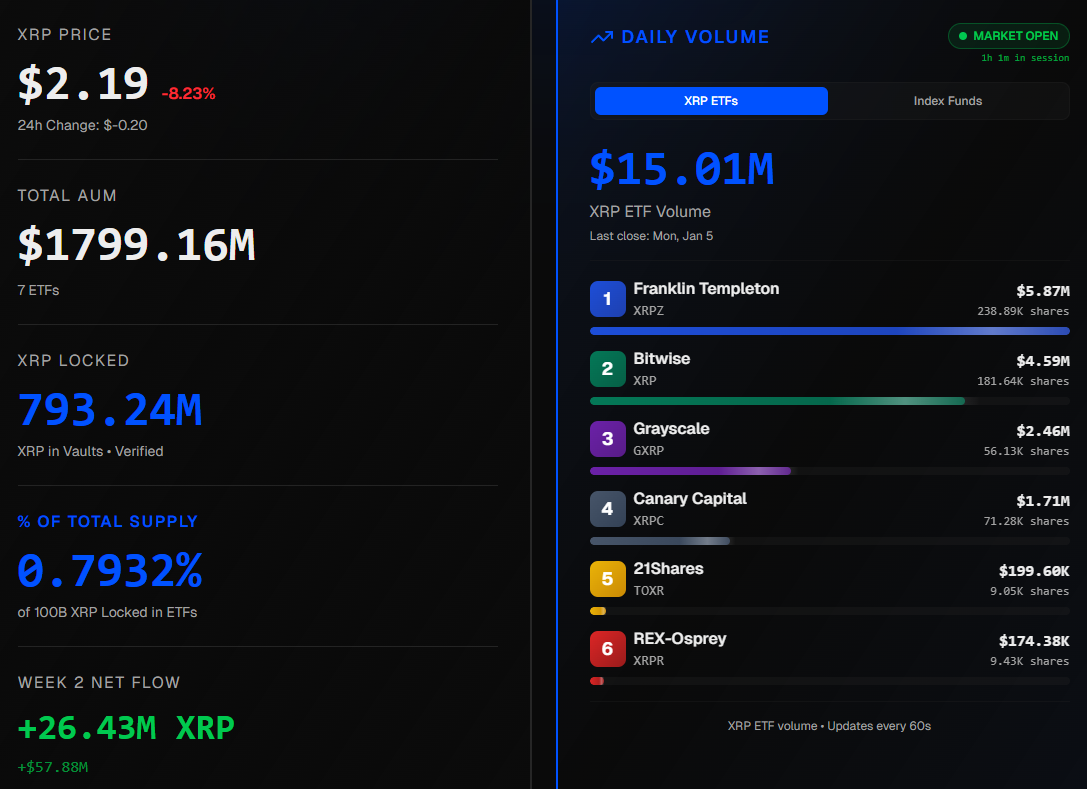Click the '1h 1m in session' text
The width and height of the screenshot is (1087, 789).
pyautogui.click(x=1025, y=58)
